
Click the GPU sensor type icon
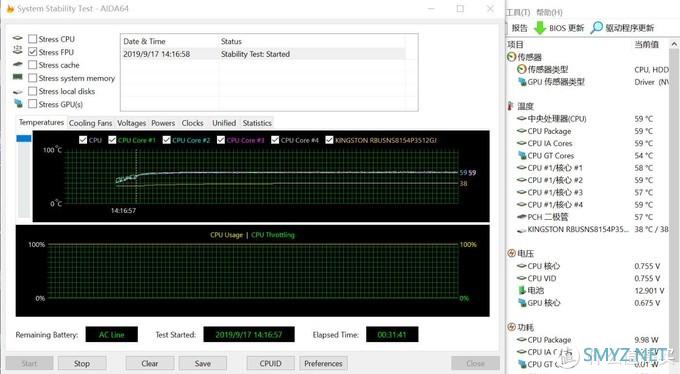pos(522,82)
